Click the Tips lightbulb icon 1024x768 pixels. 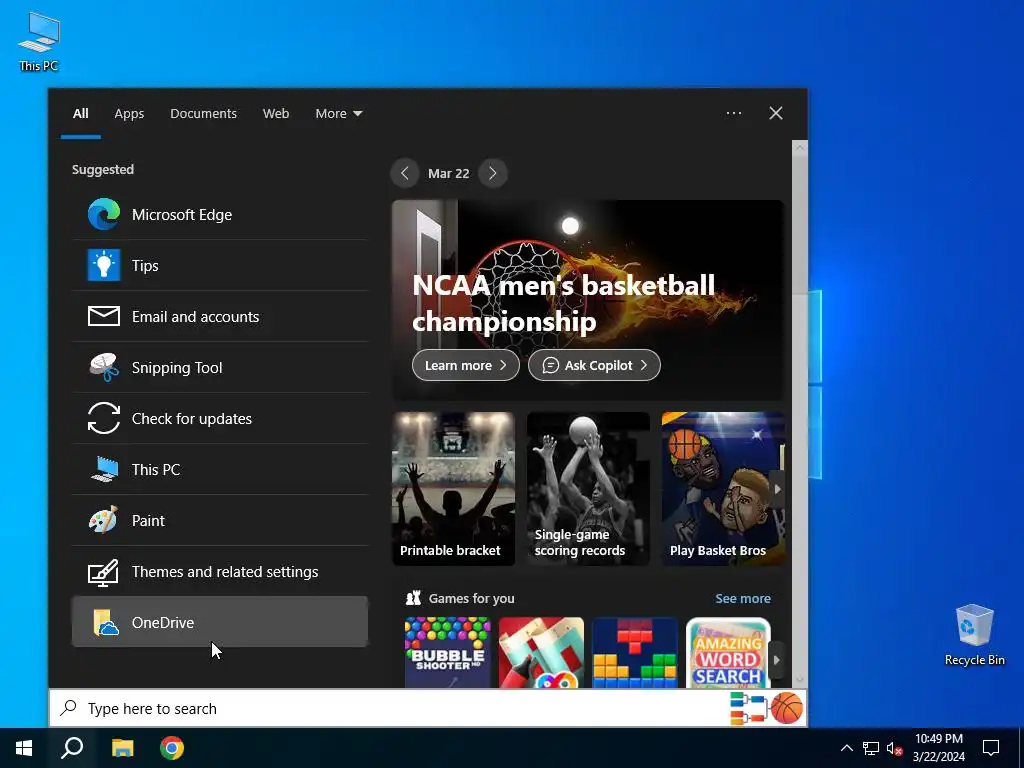[104, 265]
